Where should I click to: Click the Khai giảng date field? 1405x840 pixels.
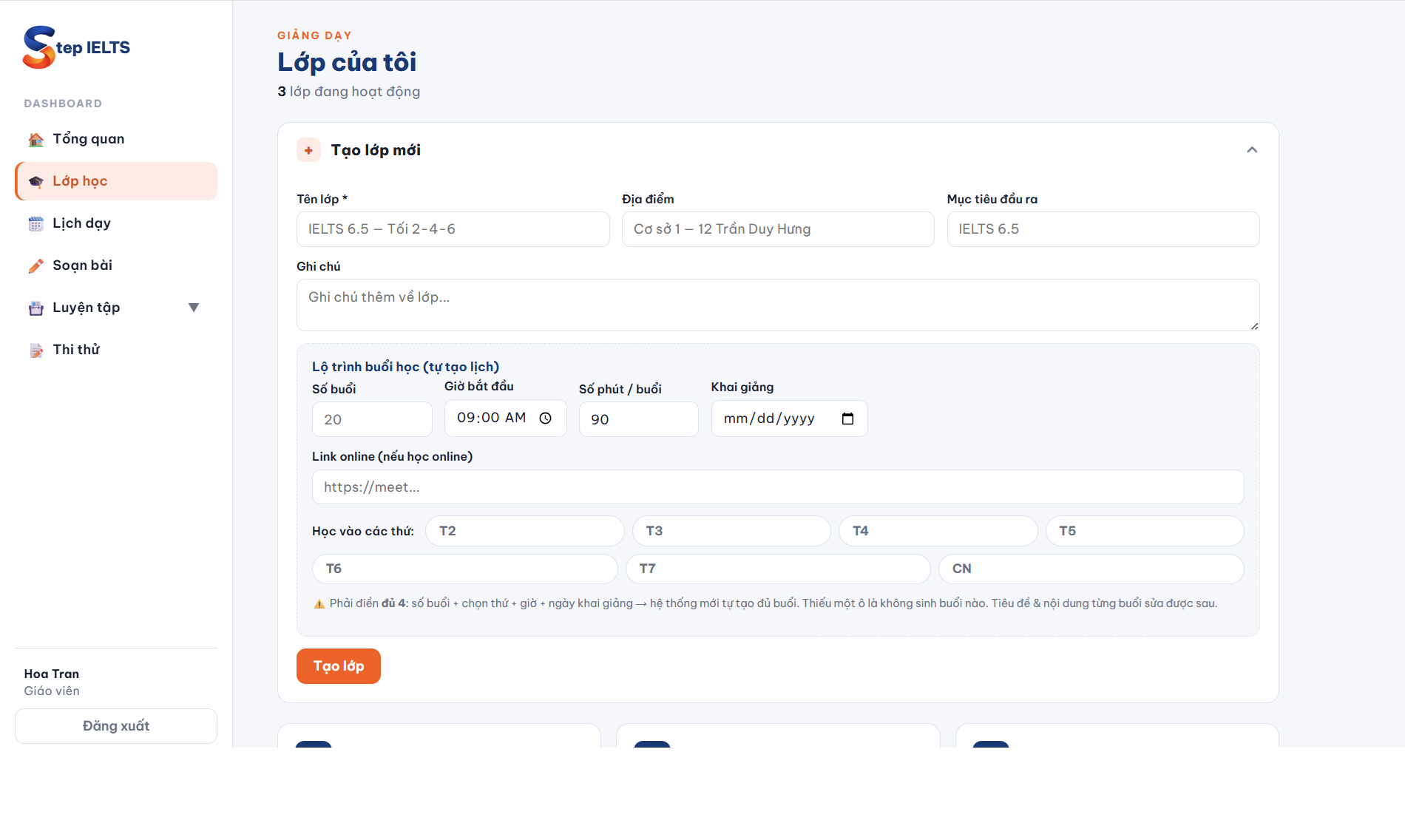tap(790, 419)
